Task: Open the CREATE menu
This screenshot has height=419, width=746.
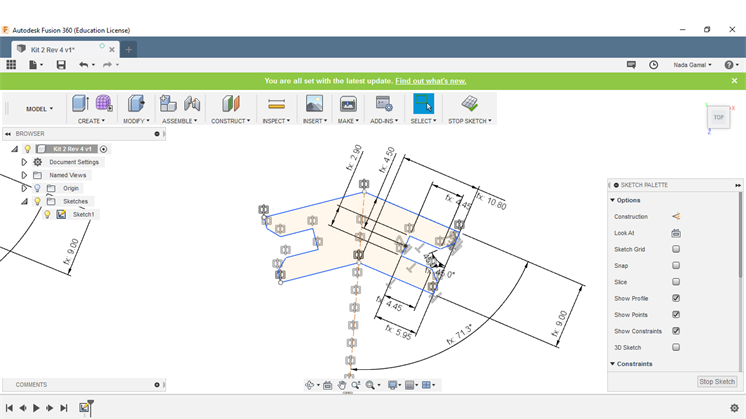Action: pyautogui.click(x=91, y=121)
